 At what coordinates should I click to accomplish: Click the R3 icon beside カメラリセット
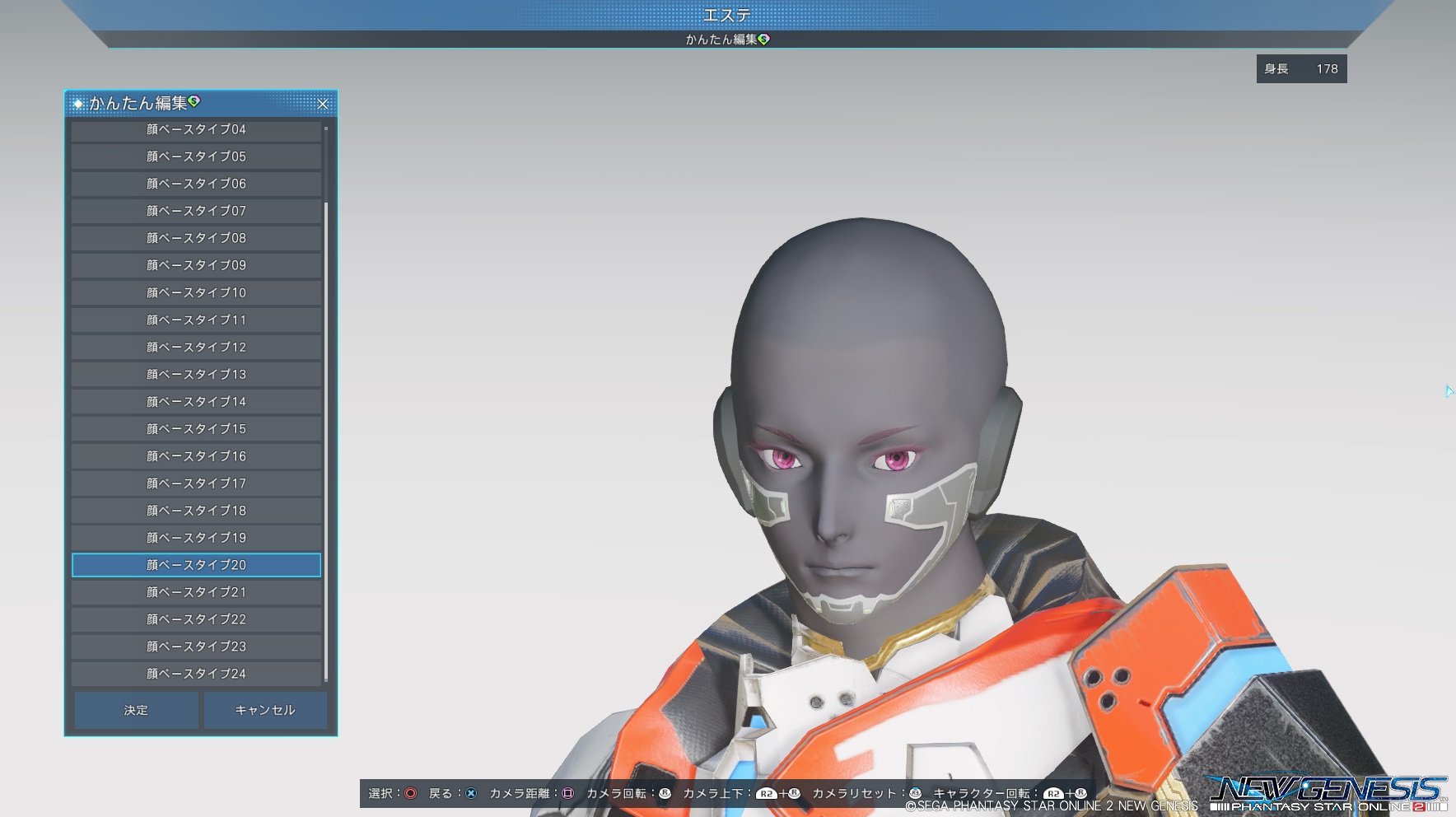point(915,793)
